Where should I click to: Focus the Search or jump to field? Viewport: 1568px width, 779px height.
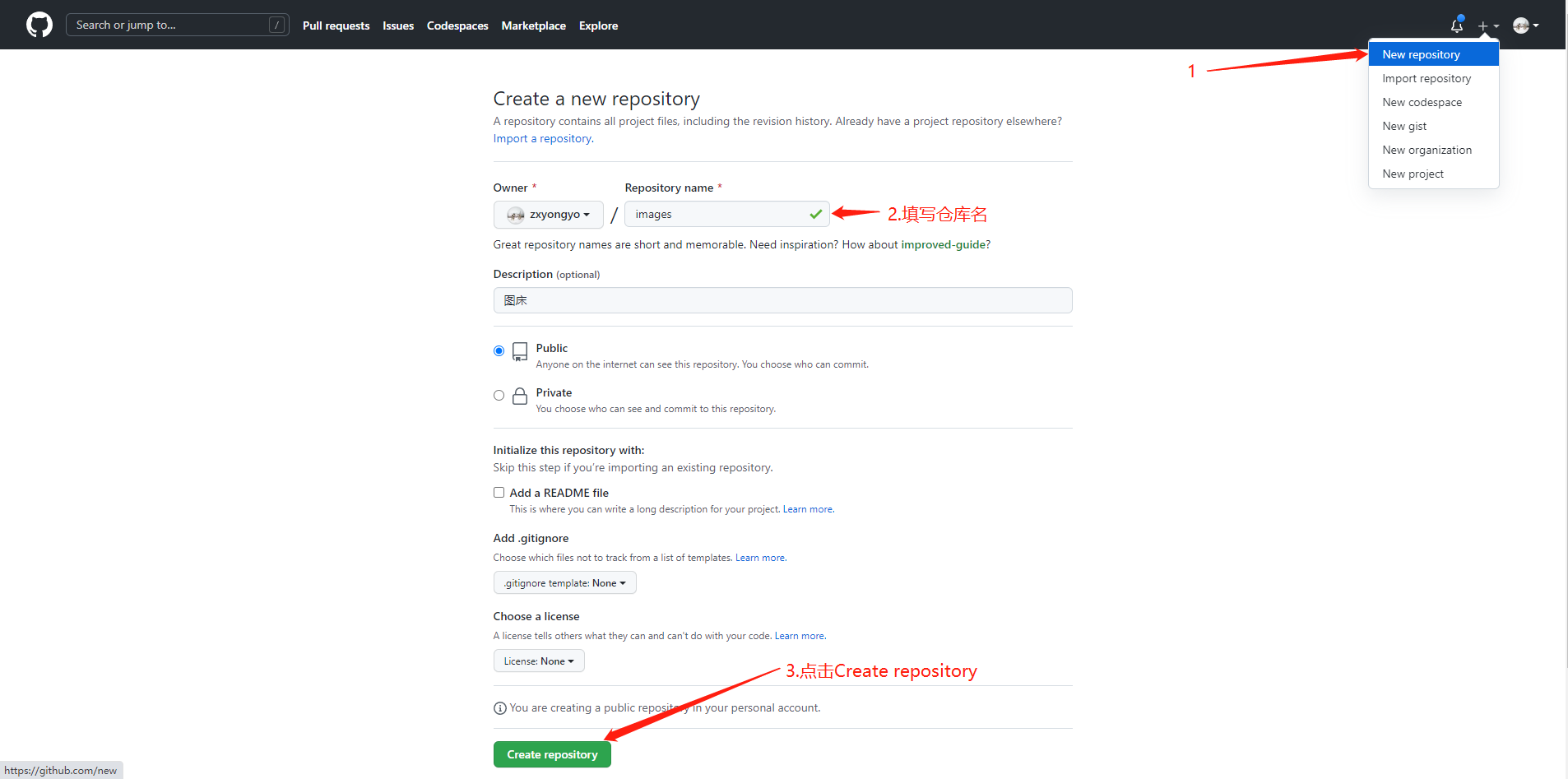tap(177, 25)
